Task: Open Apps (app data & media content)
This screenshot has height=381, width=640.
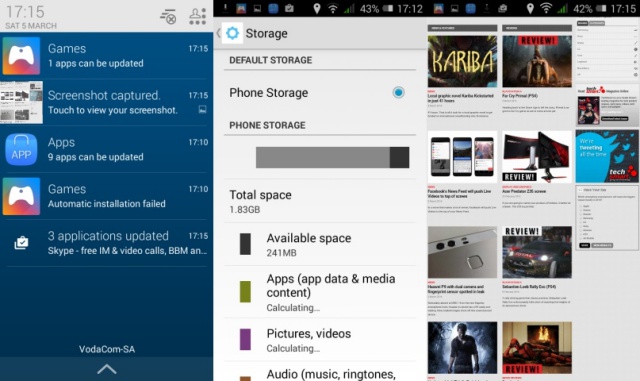Action: click(320, 292)
